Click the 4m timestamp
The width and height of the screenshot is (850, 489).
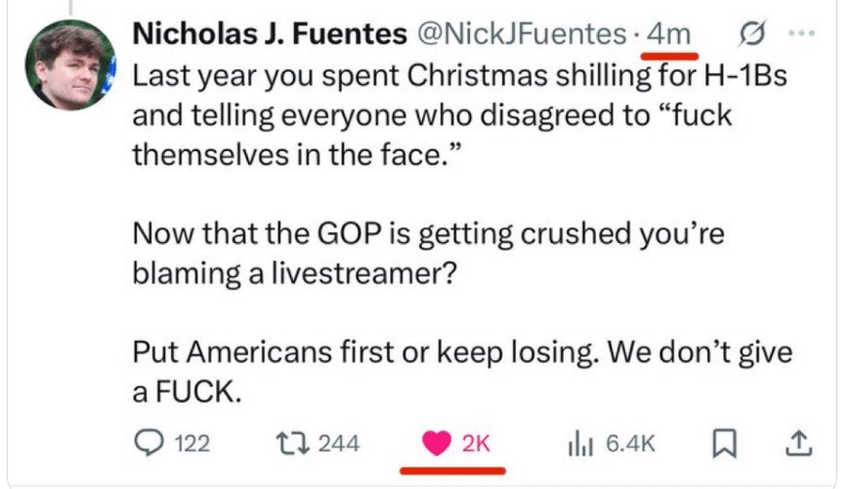(669, 34)
